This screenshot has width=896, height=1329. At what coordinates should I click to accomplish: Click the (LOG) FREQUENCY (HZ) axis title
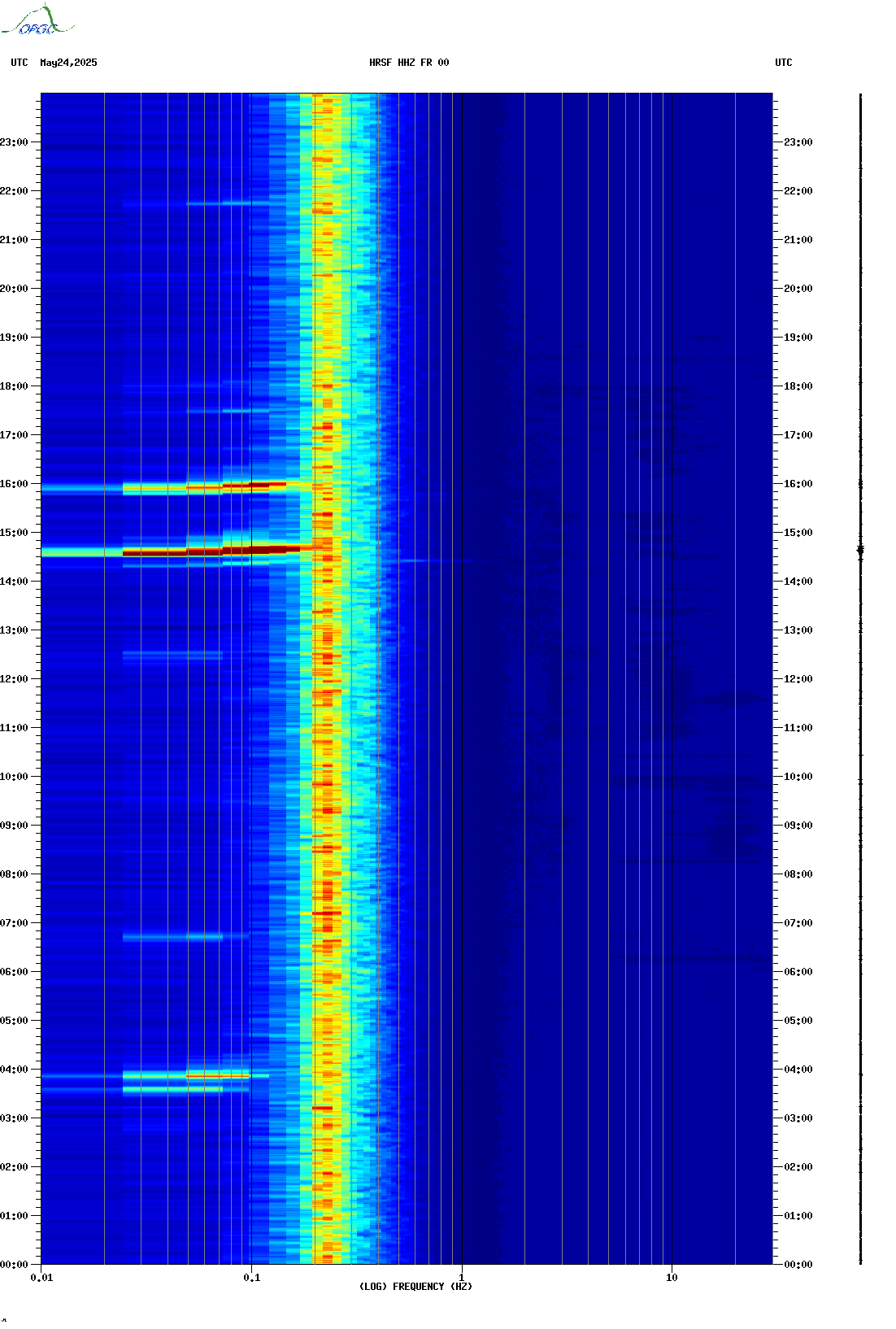[x=415, y=1287]
